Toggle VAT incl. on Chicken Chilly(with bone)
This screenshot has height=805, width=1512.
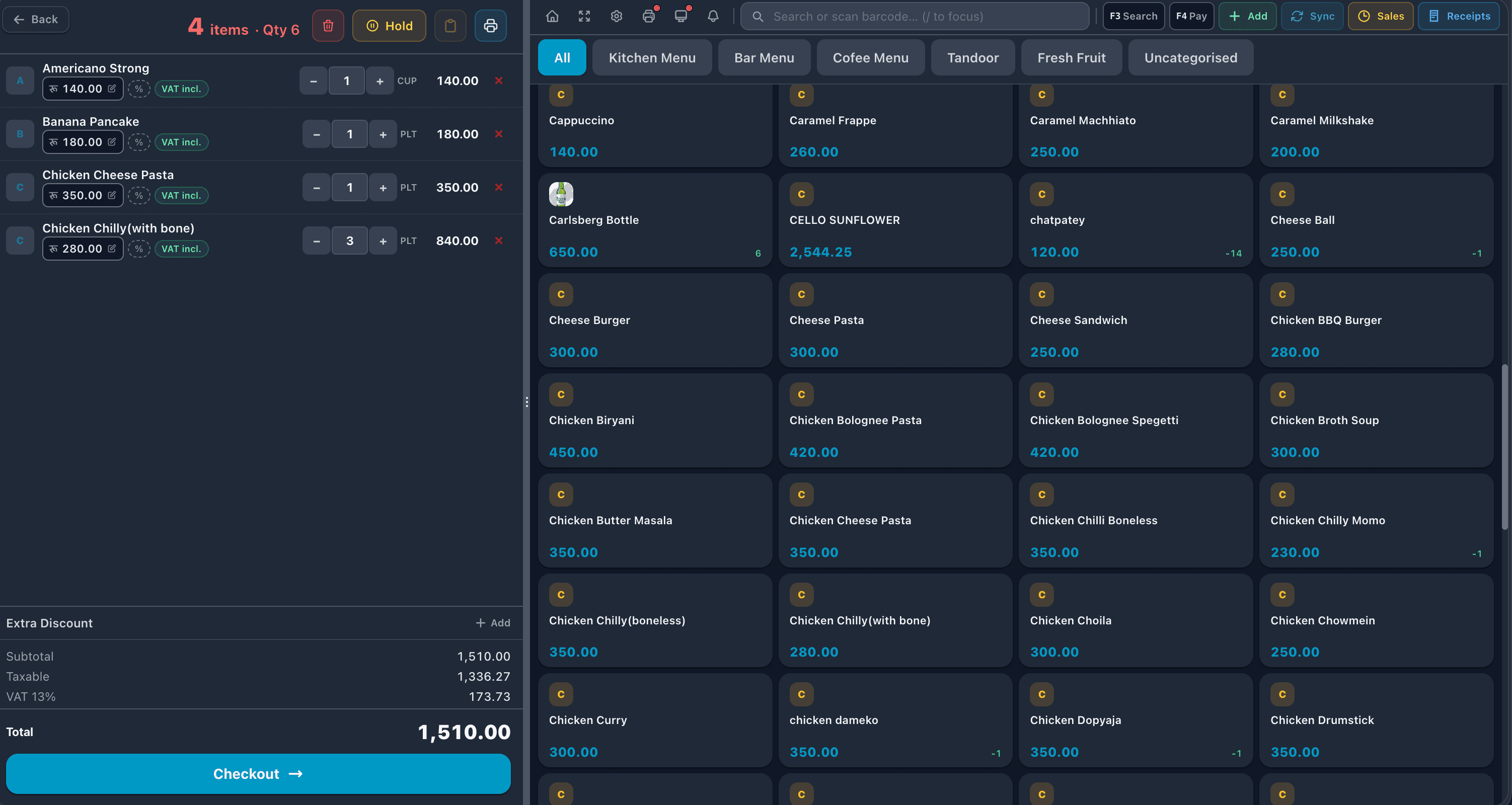tap(181, 249)
